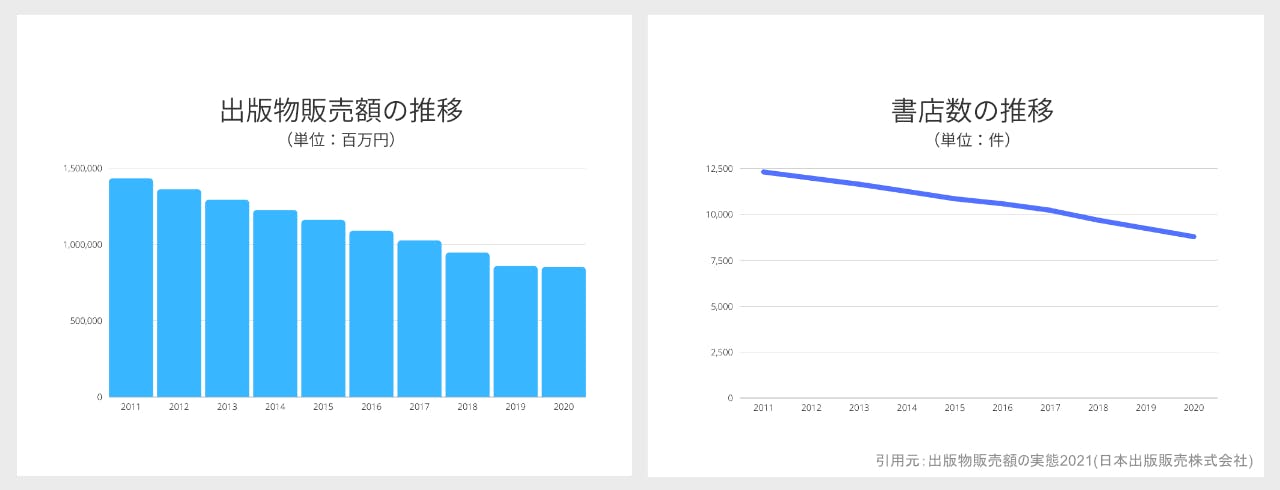Click the 12,500 y-axis label
1280x490 pixels.
719,169
